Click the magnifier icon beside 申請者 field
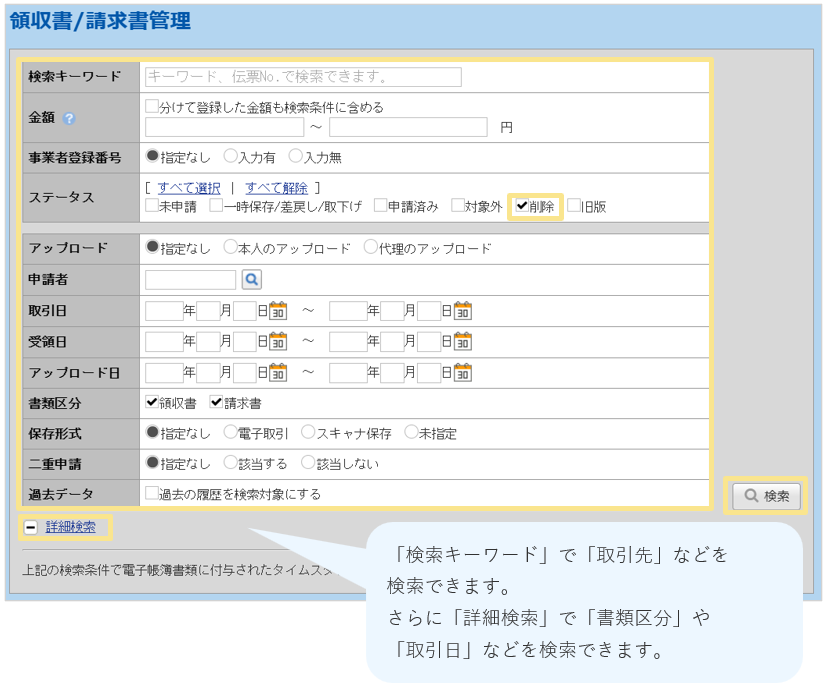Viewport: 826px width, 691px height. (252, 280)
